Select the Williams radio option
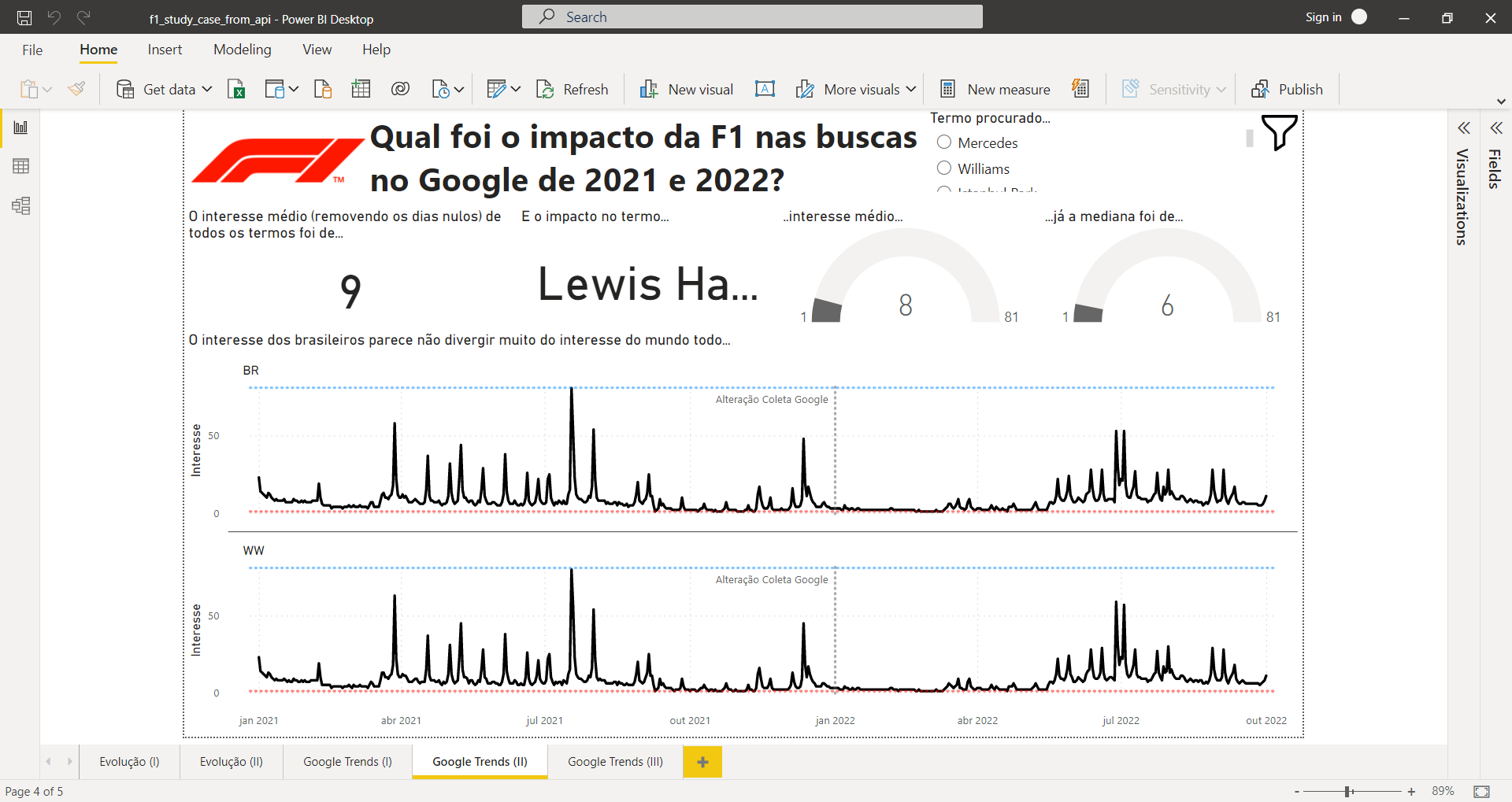Screen dimensions: 1512x802 coord(944,168)
